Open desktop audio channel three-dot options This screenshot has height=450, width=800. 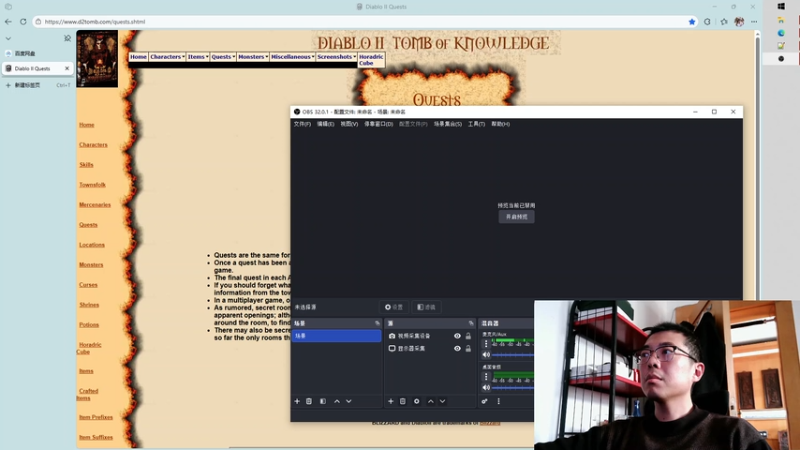pos(486,377)
